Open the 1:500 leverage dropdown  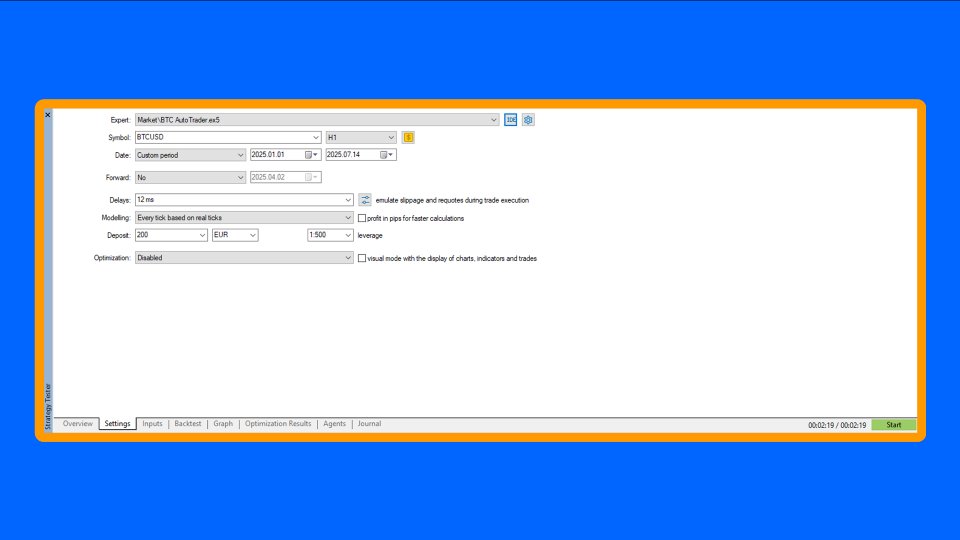tap(330, 235)
